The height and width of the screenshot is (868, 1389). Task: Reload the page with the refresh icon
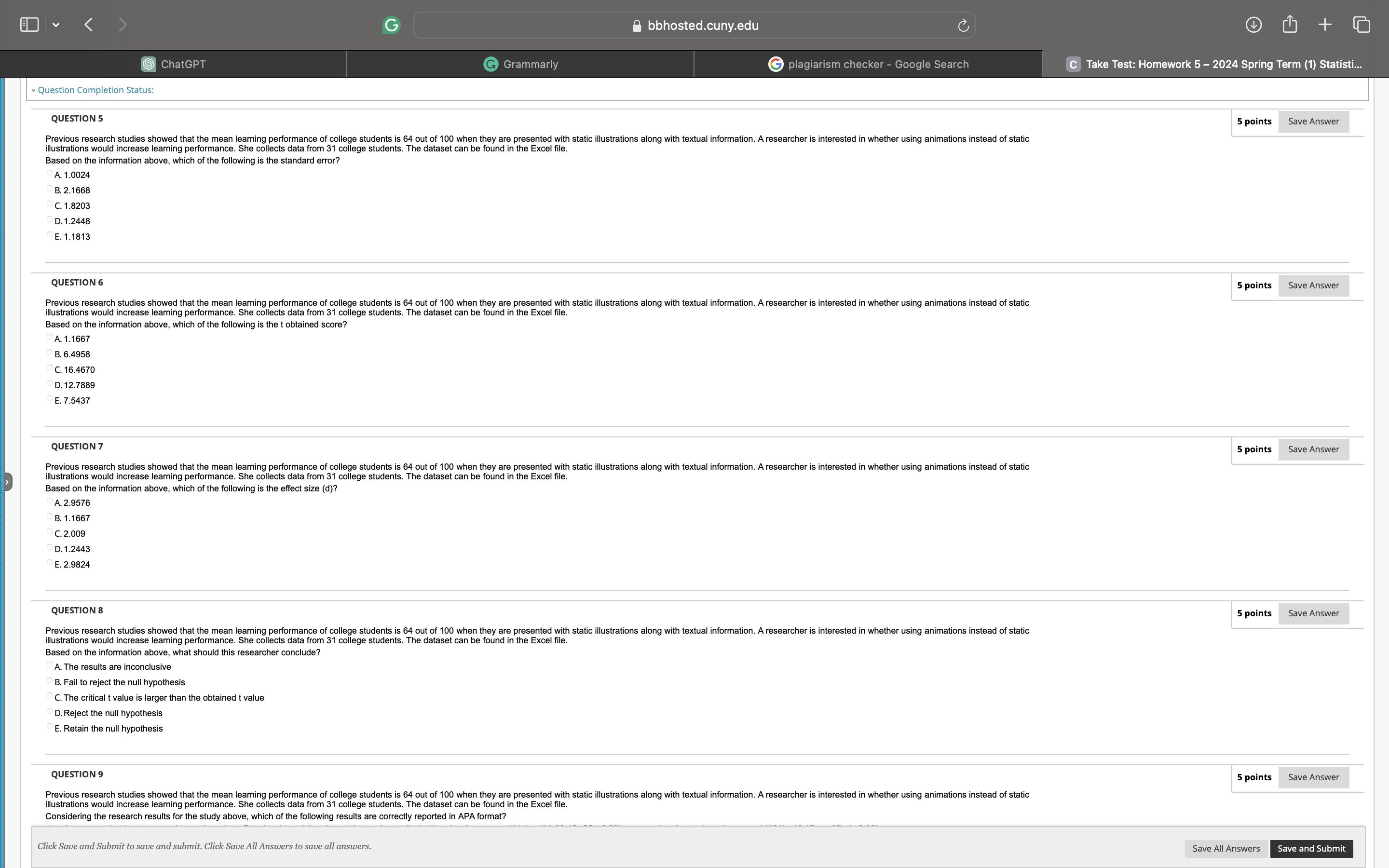(963, 25)
